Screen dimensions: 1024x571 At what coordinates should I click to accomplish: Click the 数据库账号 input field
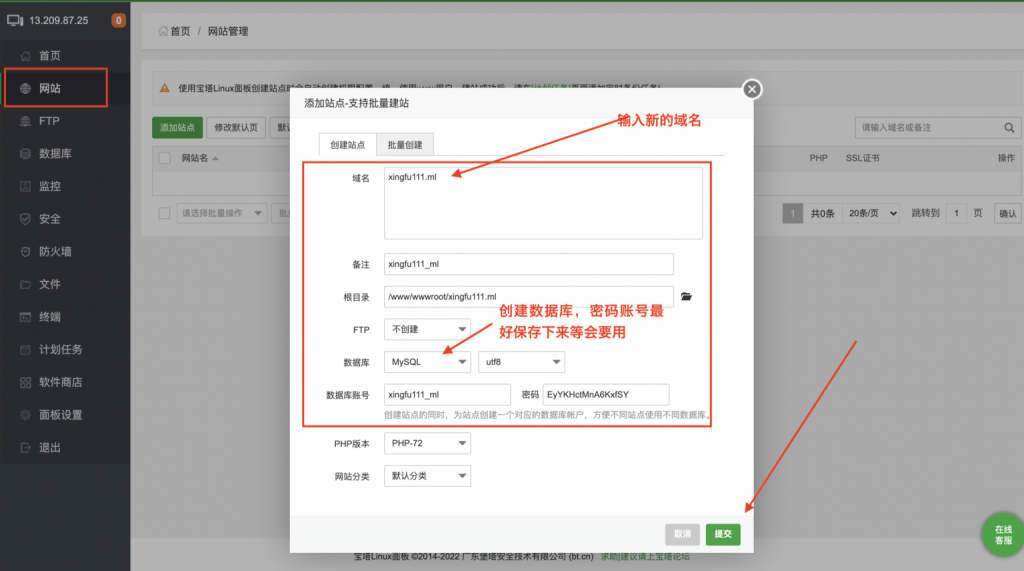(447, 395)
